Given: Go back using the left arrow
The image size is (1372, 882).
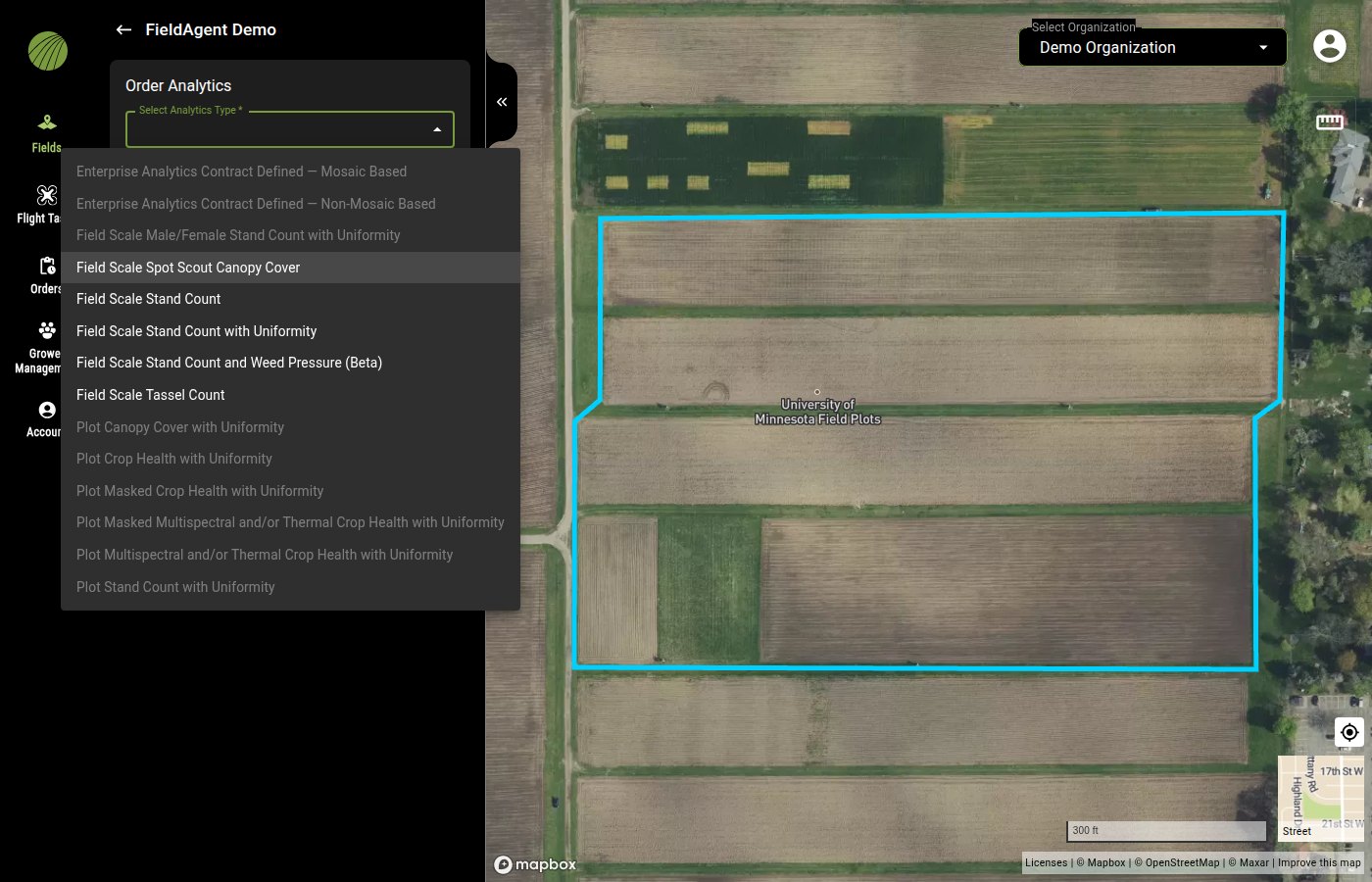Looking at the screenshot, I should [x=123, y=29].
